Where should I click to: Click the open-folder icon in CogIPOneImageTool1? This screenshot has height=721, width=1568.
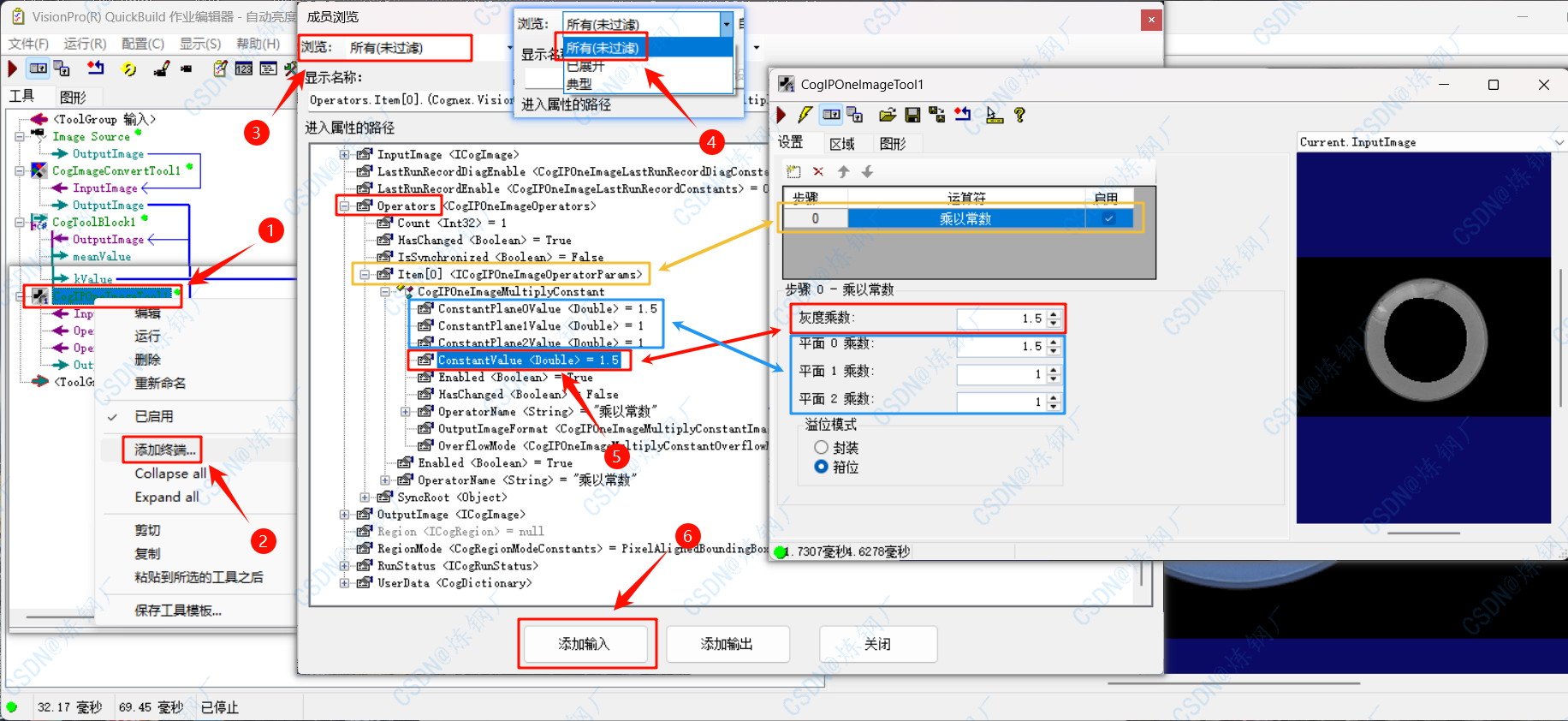tap(888, 115)
